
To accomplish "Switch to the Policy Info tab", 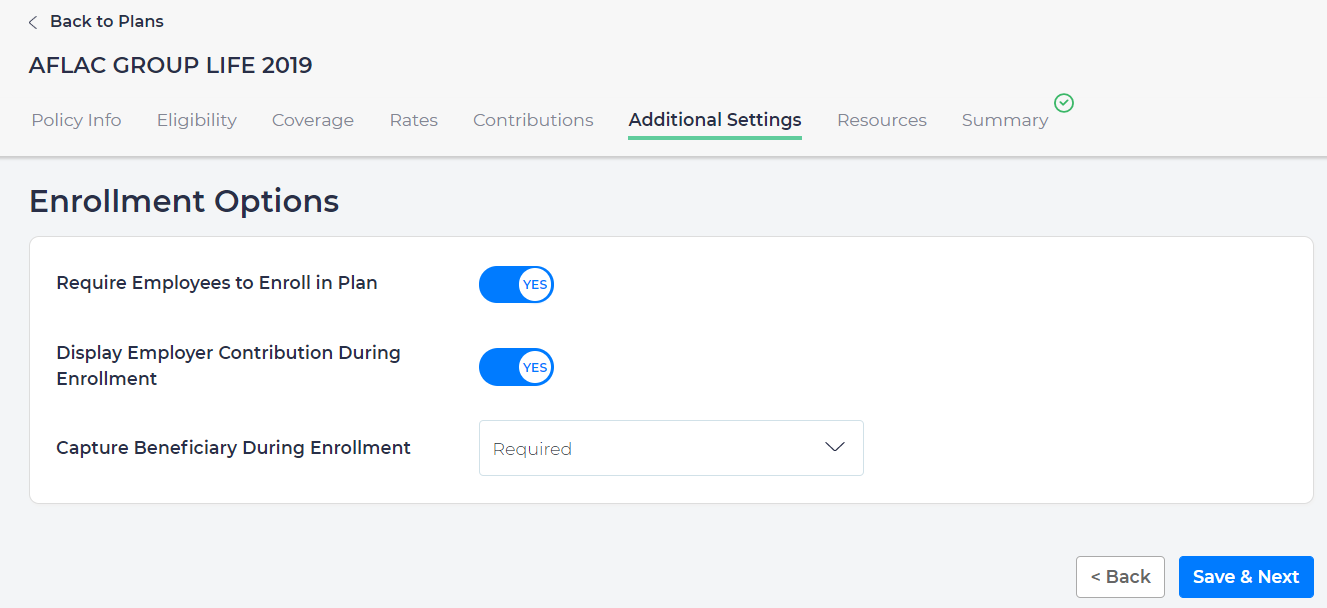I will [76, 120].
